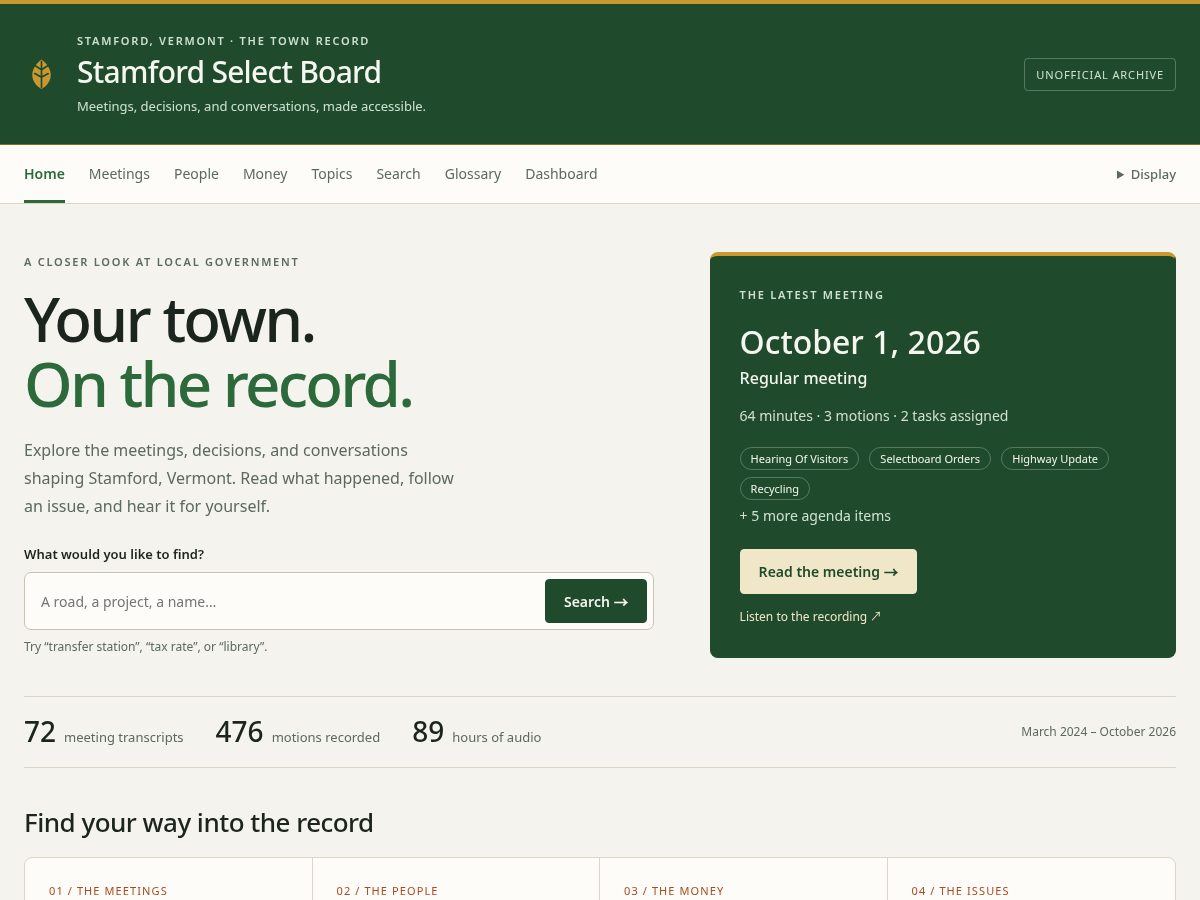Open the 03 / The Money card

pos(743,879)
